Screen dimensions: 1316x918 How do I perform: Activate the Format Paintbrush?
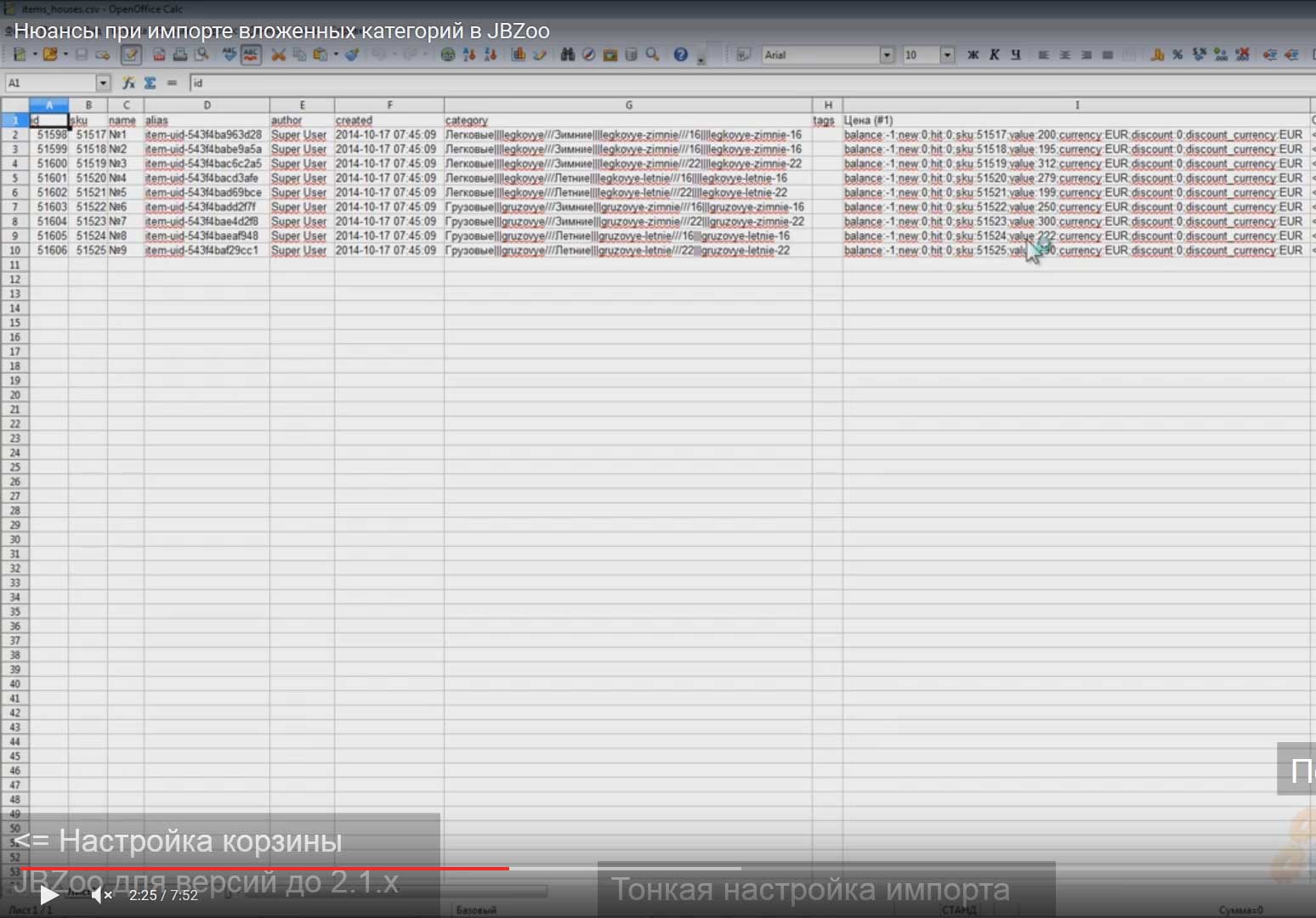click(x=352, y=54)
